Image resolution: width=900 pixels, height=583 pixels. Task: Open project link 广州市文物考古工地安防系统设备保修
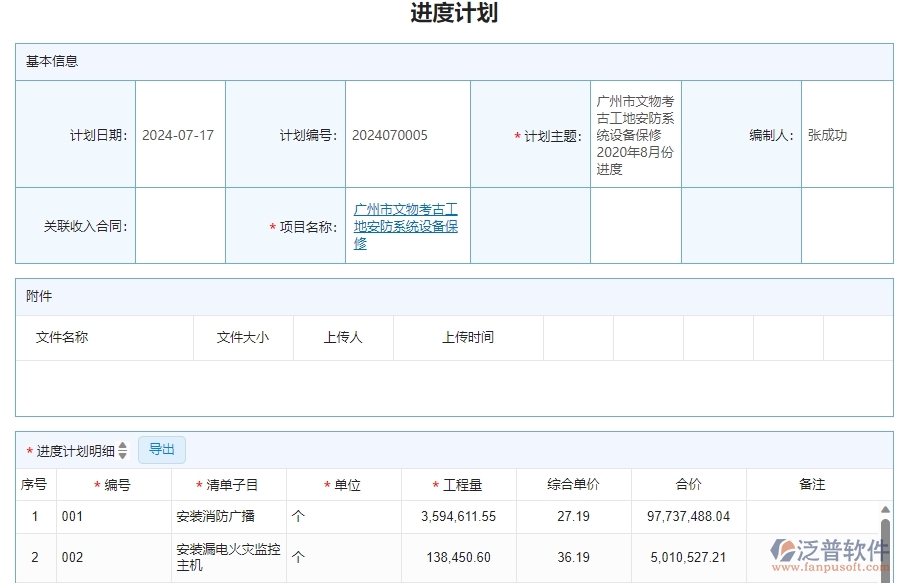pyautogui.click(x=405, y=226)
